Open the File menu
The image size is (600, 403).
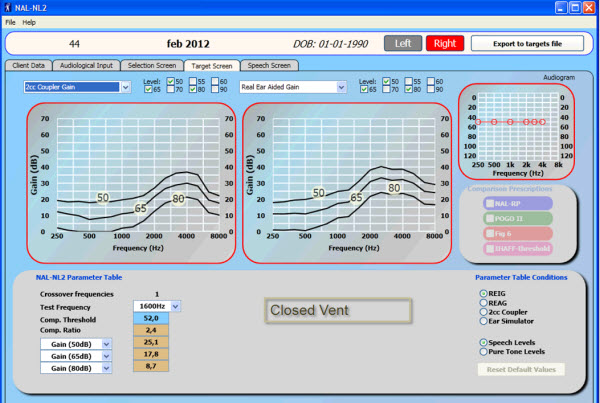[10, 23]
